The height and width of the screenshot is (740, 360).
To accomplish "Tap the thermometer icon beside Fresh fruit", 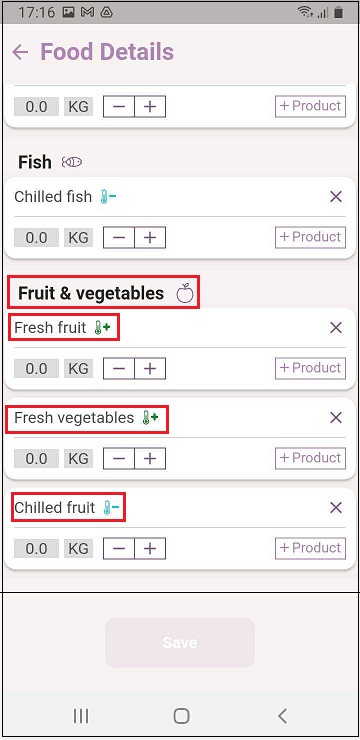I will point(102,328).
